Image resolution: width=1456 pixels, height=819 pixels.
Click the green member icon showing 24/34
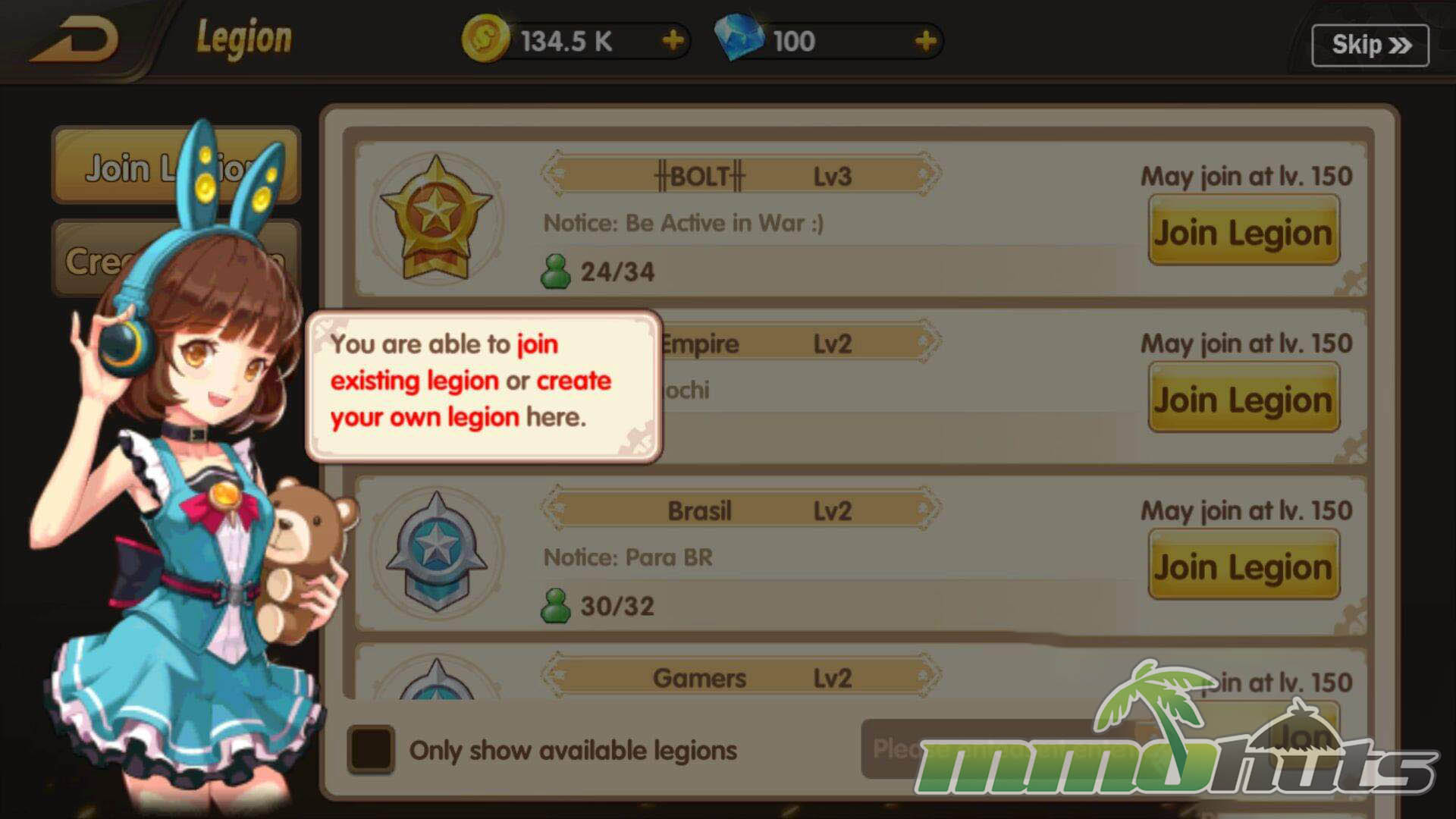coord(555,271)
